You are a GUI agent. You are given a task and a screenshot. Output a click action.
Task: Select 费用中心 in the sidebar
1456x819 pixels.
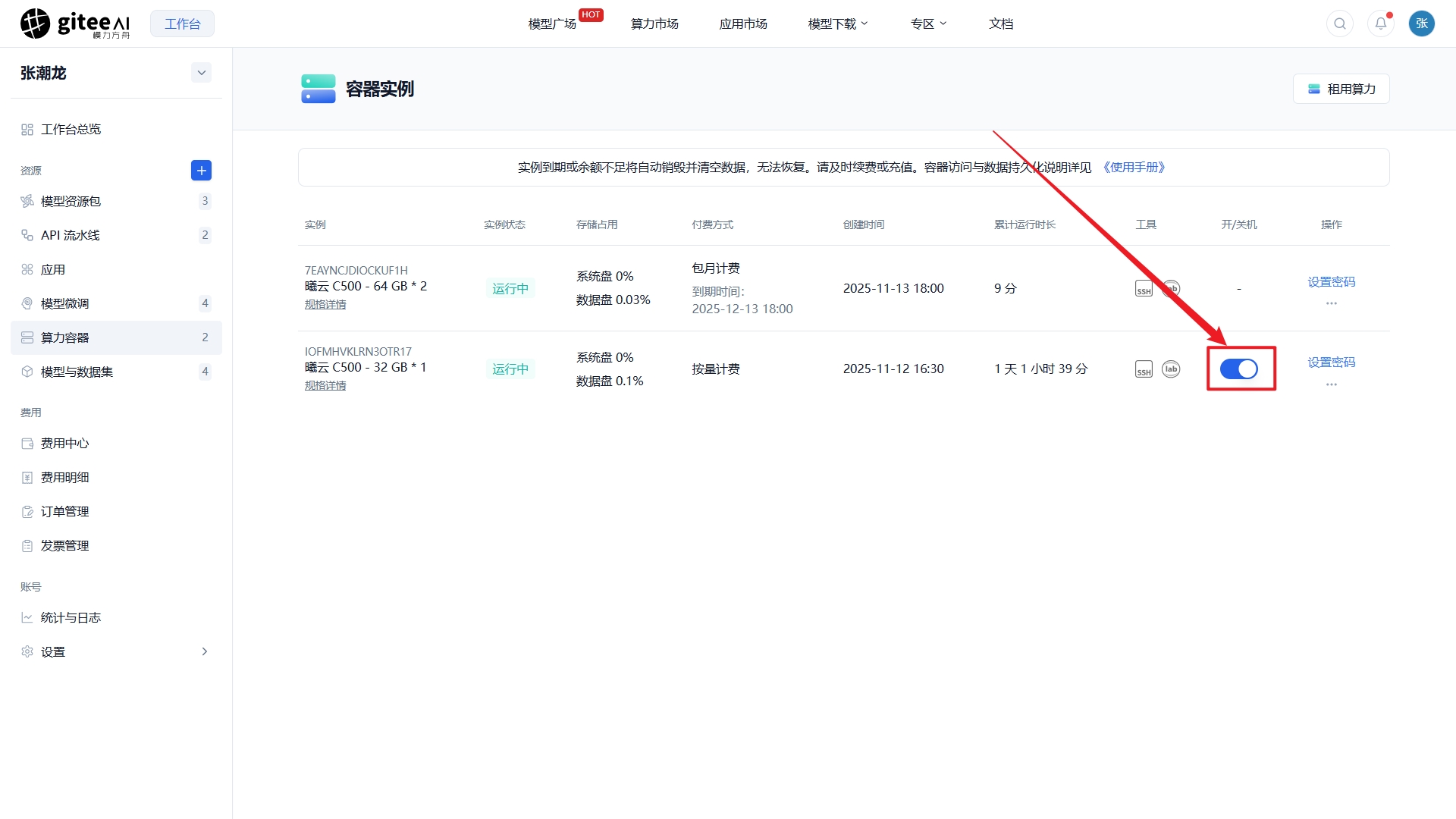[116, 443]
